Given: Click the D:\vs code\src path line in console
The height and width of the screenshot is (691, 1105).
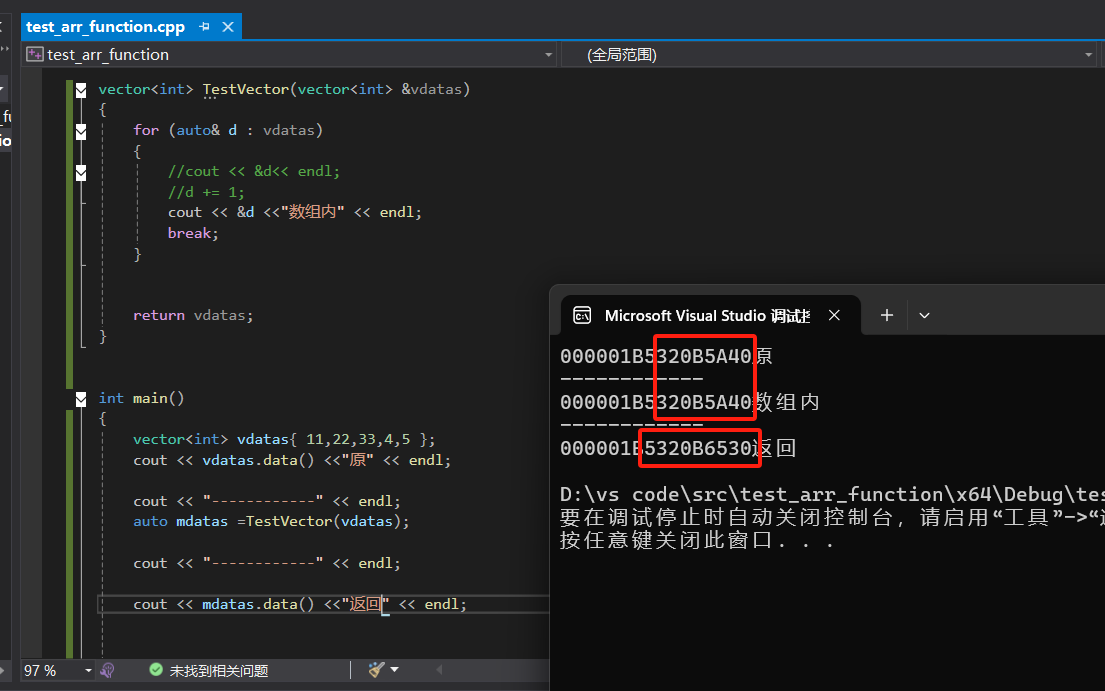Looking at the screenshot, I should click(x=832, y=494).
